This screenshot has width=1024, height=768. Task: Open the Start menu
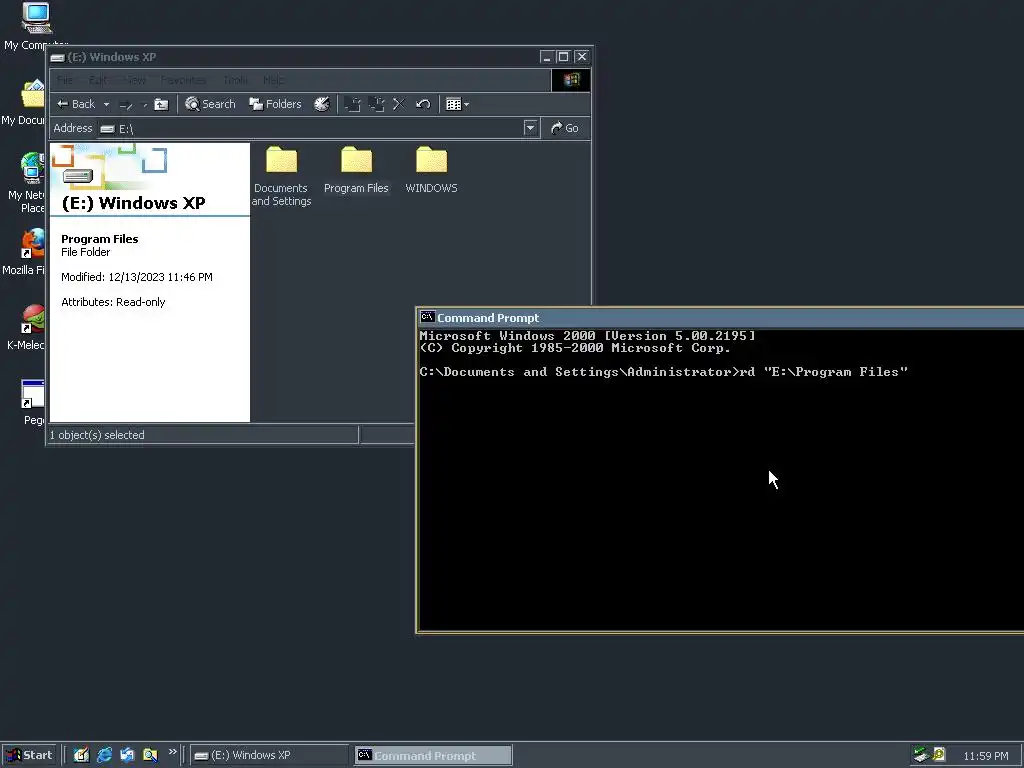[x=30, y=755]
